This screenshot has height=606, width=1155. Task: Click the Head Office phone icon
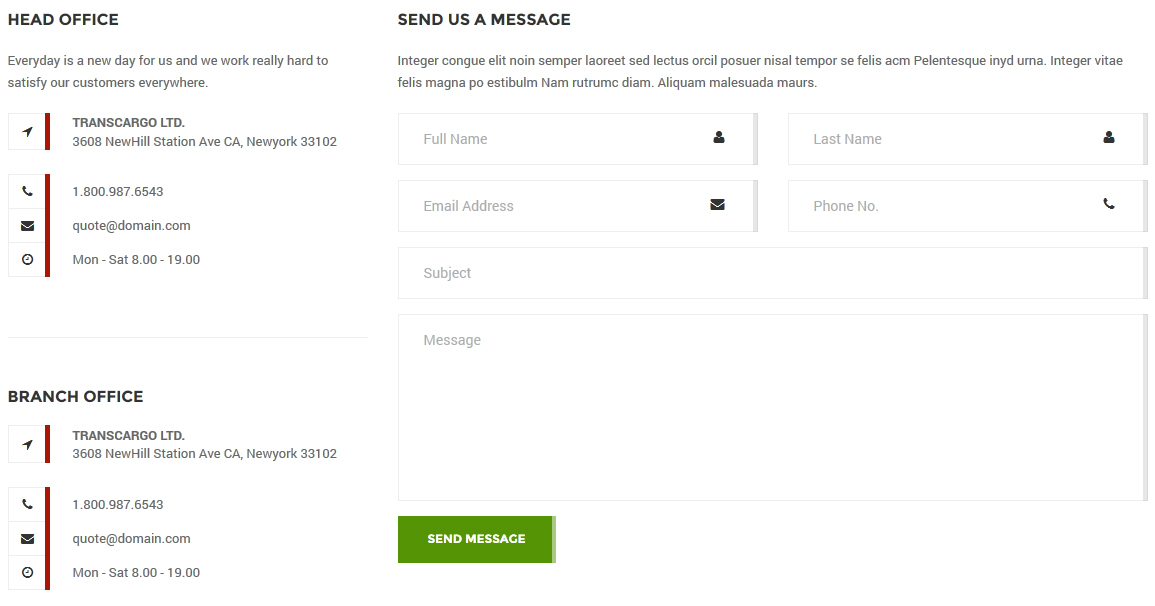coord(27,191)
